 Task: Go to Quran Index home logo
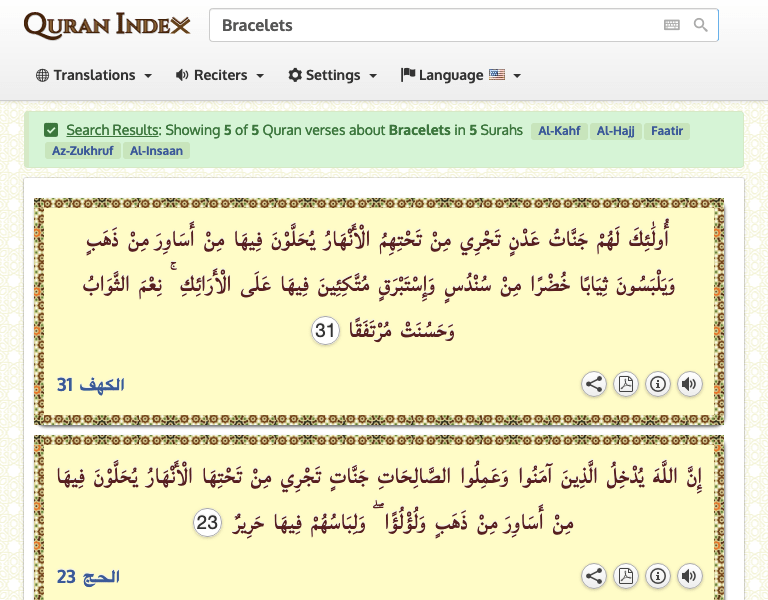coord(107,26)
